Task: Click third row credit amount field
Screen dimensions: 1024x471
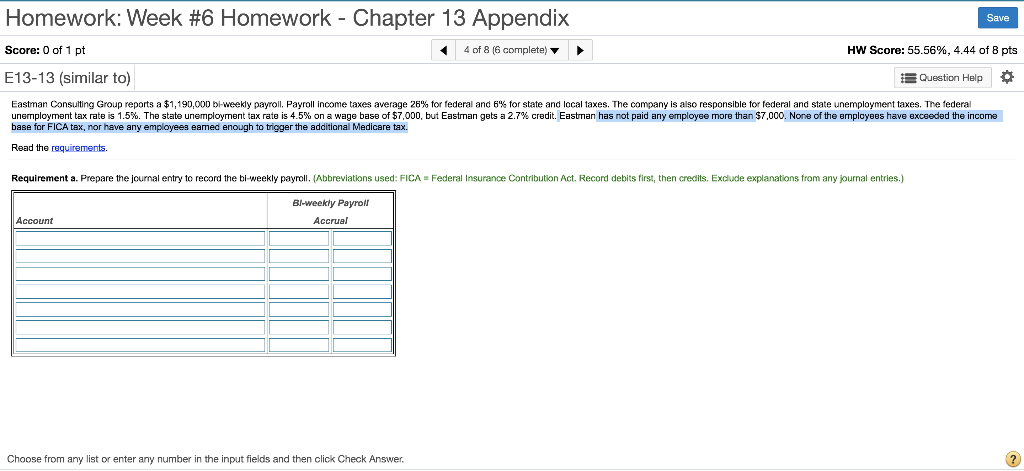Action: pos(362,274)
